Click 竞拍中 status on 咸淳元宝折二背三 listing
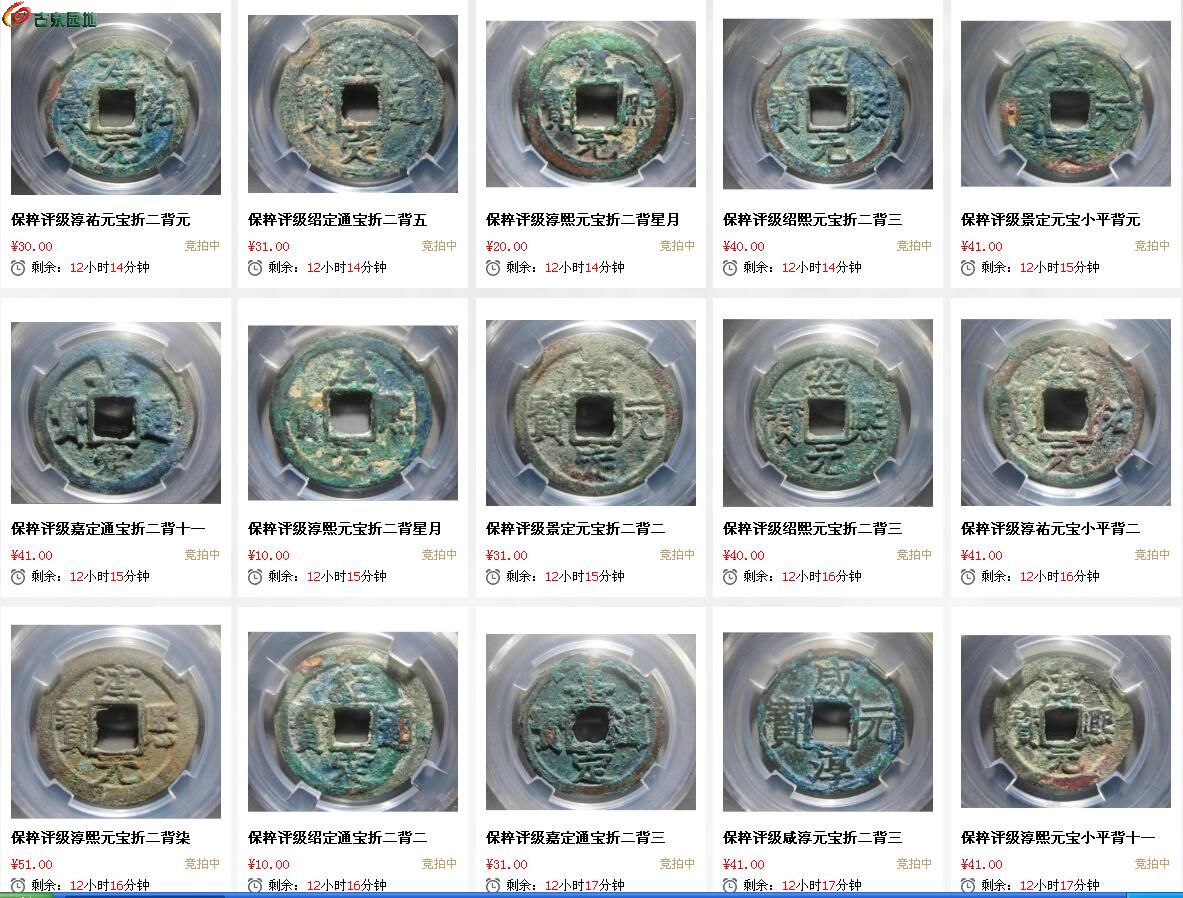The height and width of the screenshot is (898, 1183). [x=914, y=863]
